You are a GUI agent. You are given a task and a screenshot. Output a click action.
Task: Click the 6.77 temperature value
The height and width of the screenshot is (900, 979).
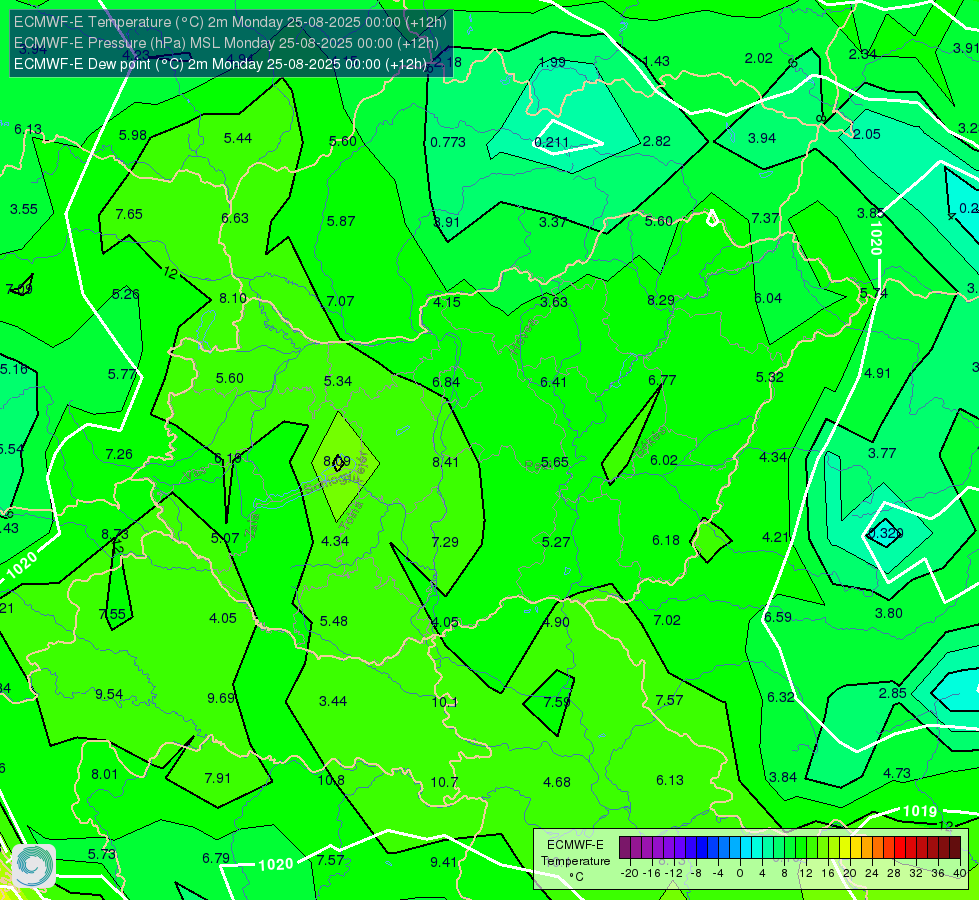(662, 380)
